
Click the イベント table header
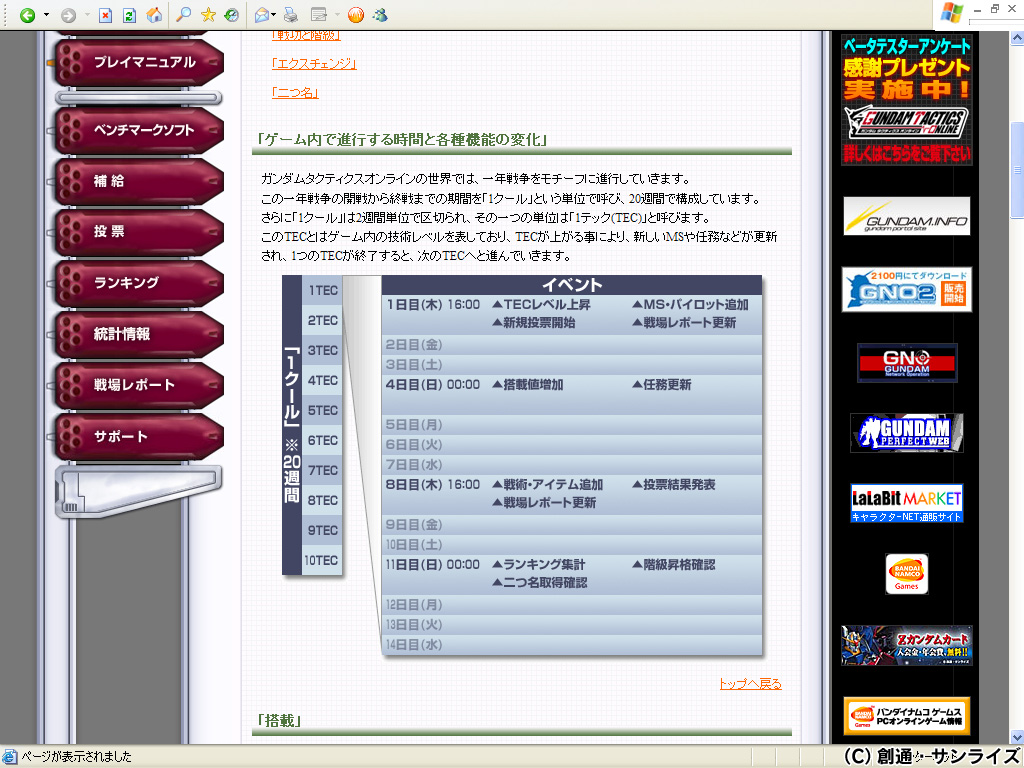(572, 285)
